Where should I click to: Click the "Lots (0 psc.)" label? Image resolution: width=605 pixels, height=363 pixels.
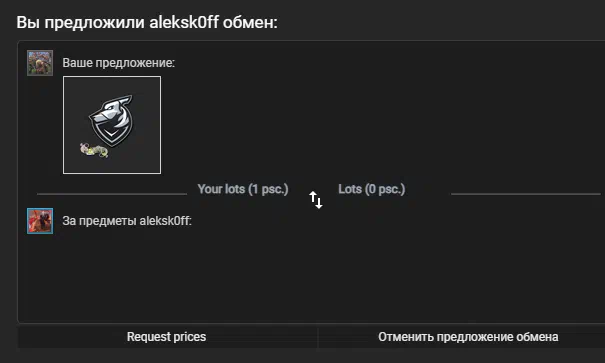pyautogui.click(x=372, y=189)
